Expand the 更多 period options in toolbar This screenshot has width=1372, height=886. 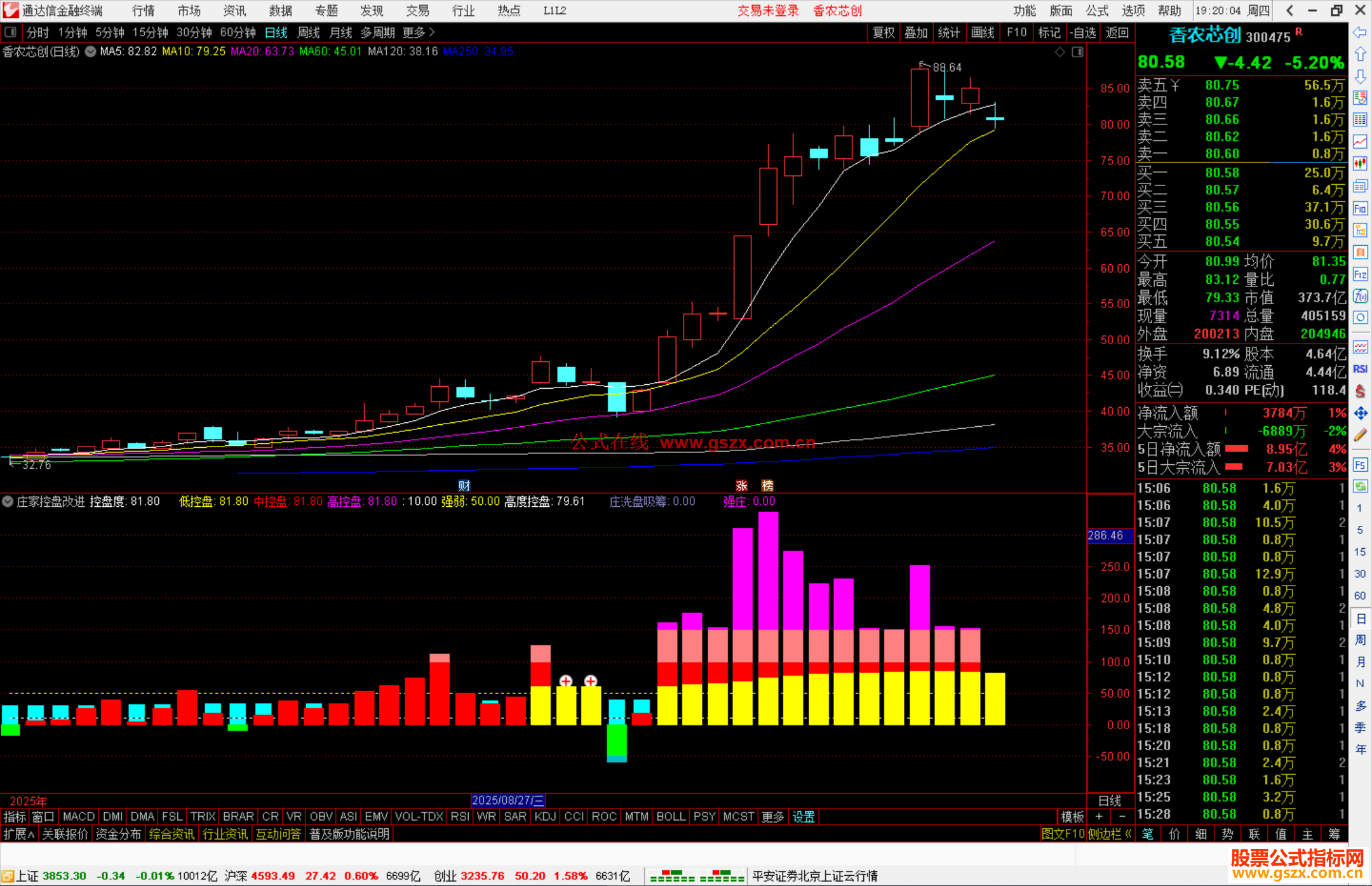[419, 32]
